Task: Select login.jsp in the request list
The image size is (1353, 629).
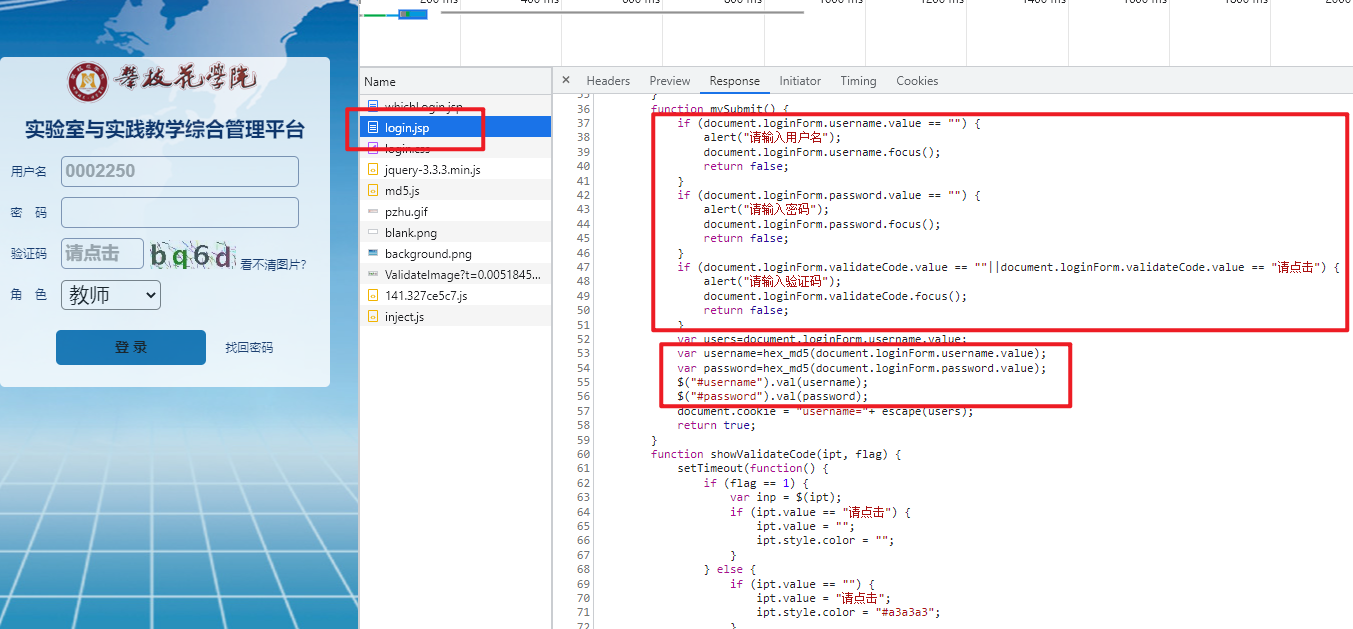Action: coord(455,127)
